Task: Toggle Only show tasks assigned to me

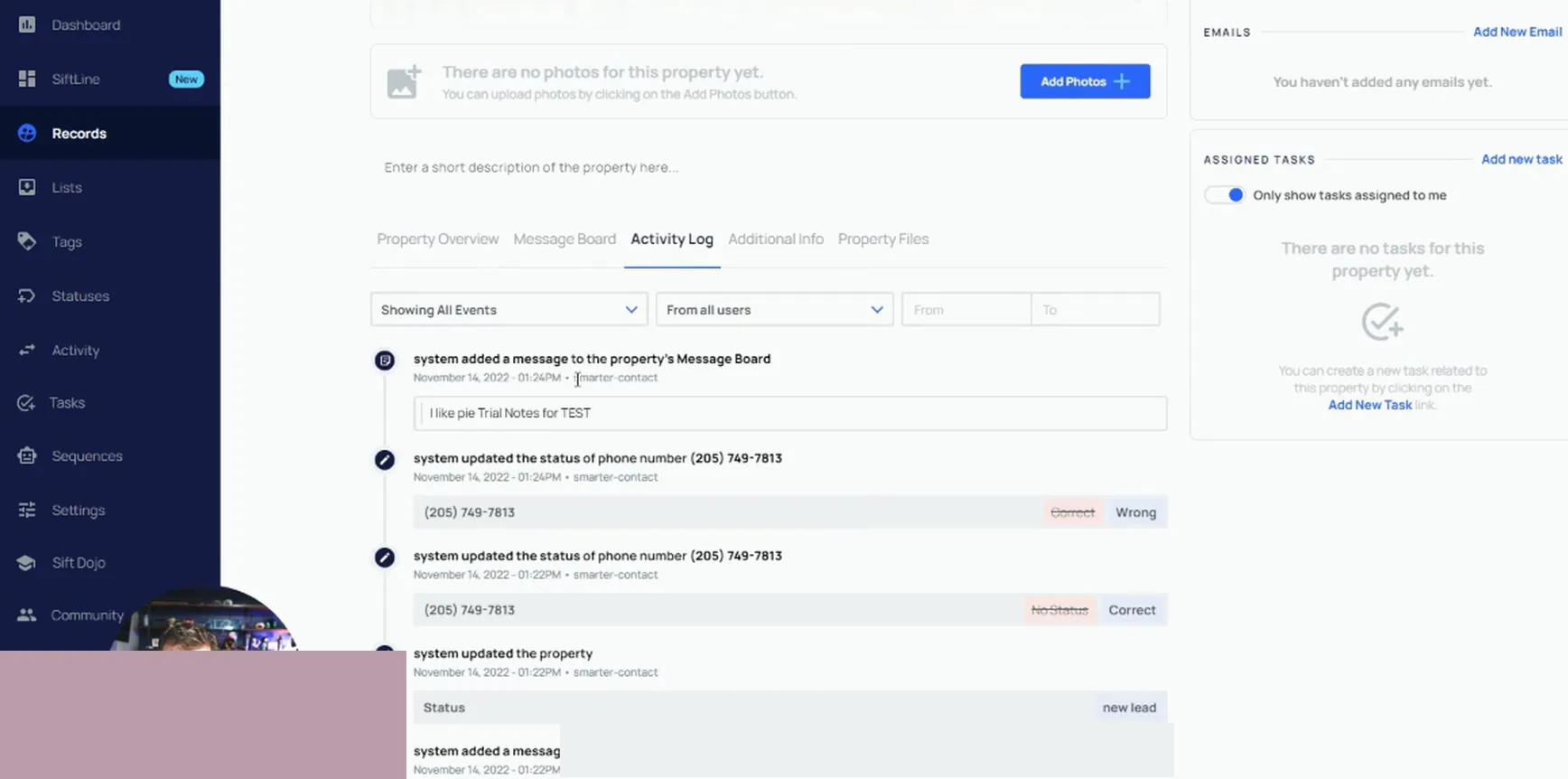Action: pyautogui.click(x=1225, y=195)
